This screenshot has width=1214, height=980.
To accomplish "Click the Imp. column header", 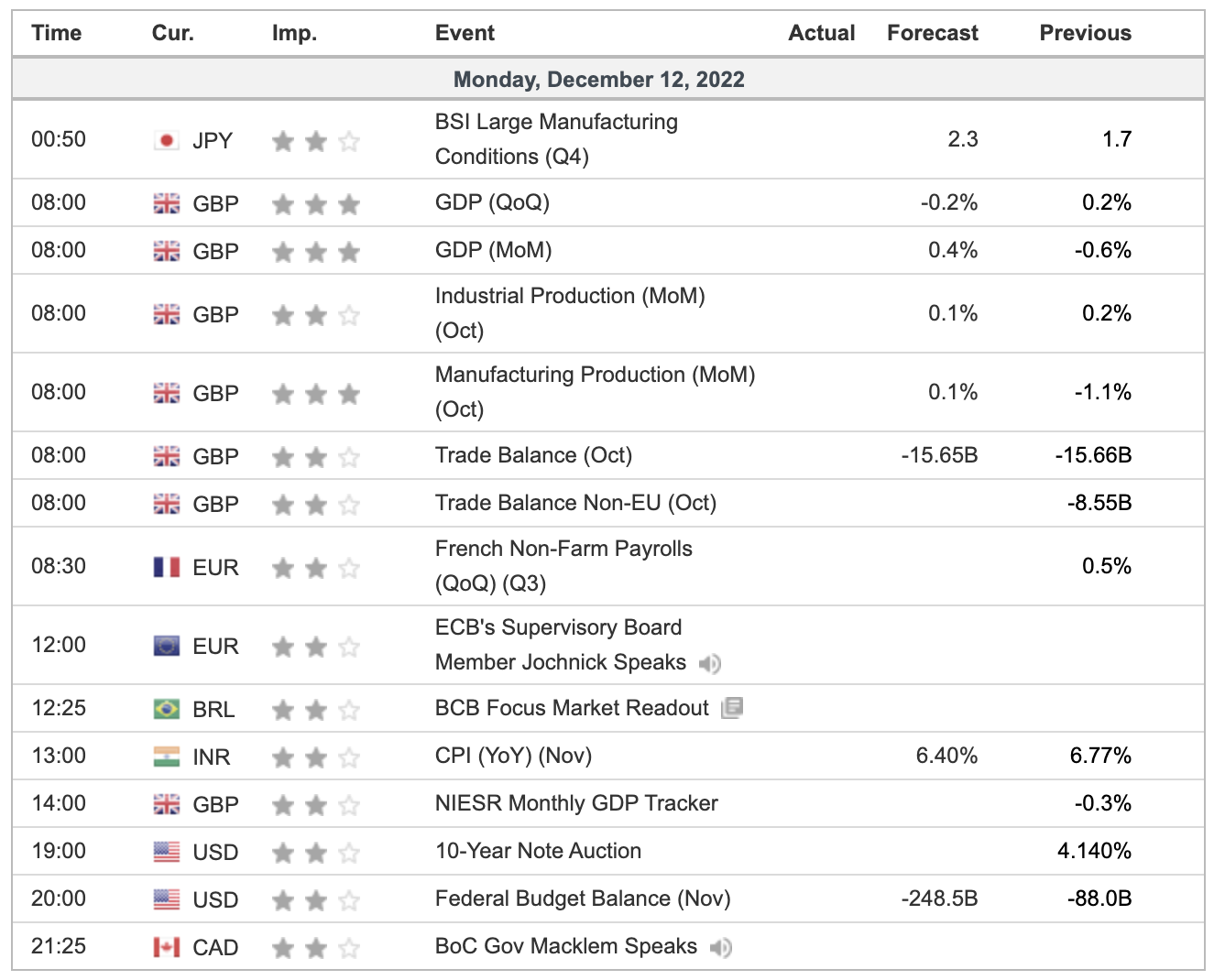I will click(x=294, y=33).
